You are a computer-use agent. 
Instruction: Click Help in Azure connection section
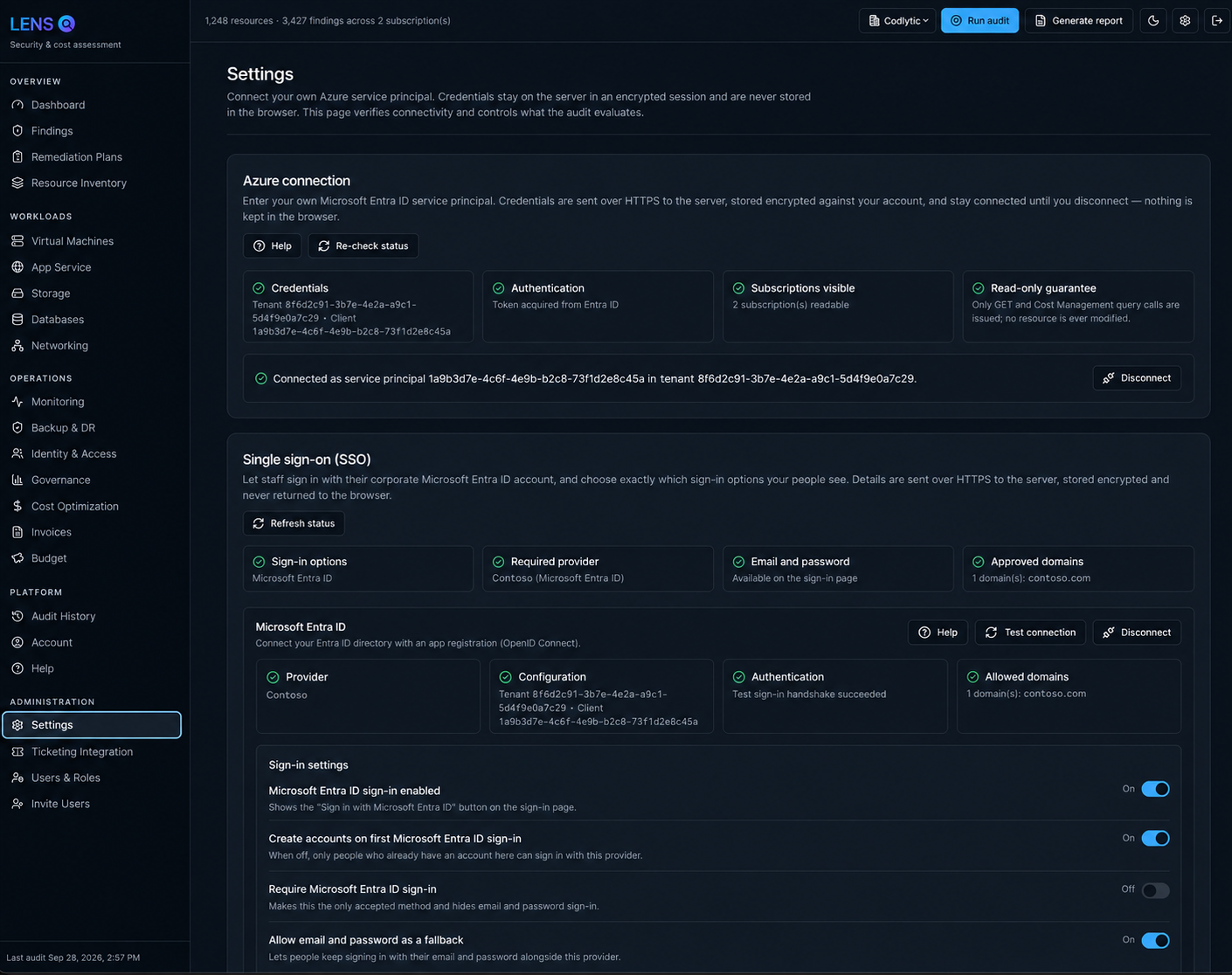tap(273, 246)
